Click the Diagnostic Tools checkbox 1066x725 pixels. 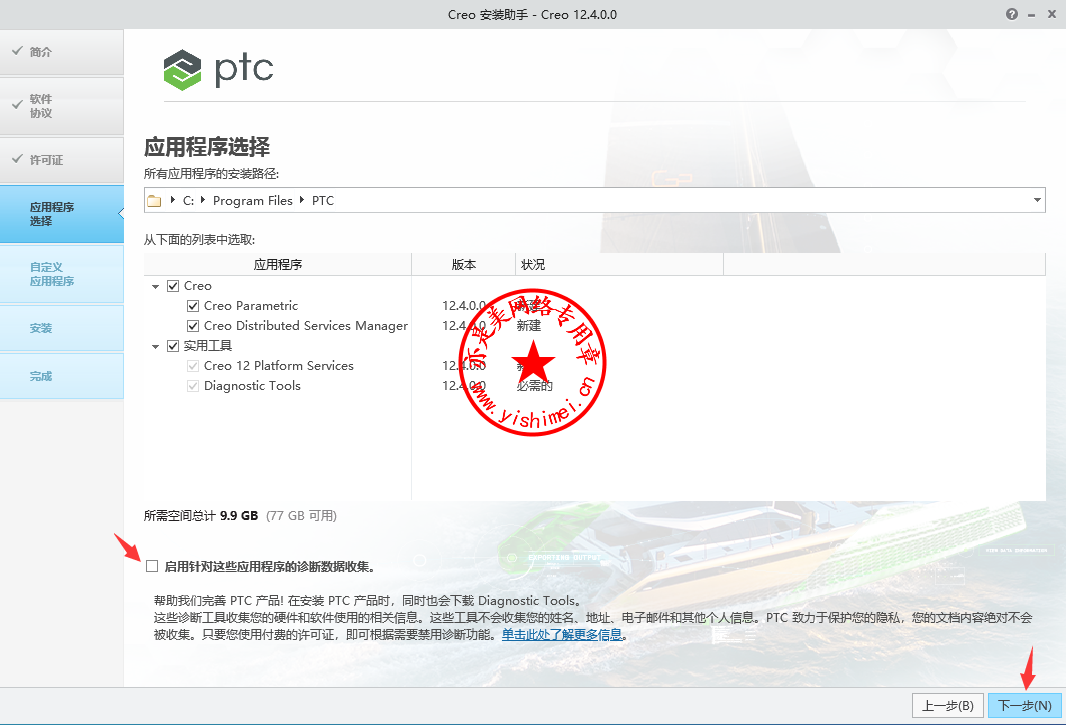pos(193,386)
